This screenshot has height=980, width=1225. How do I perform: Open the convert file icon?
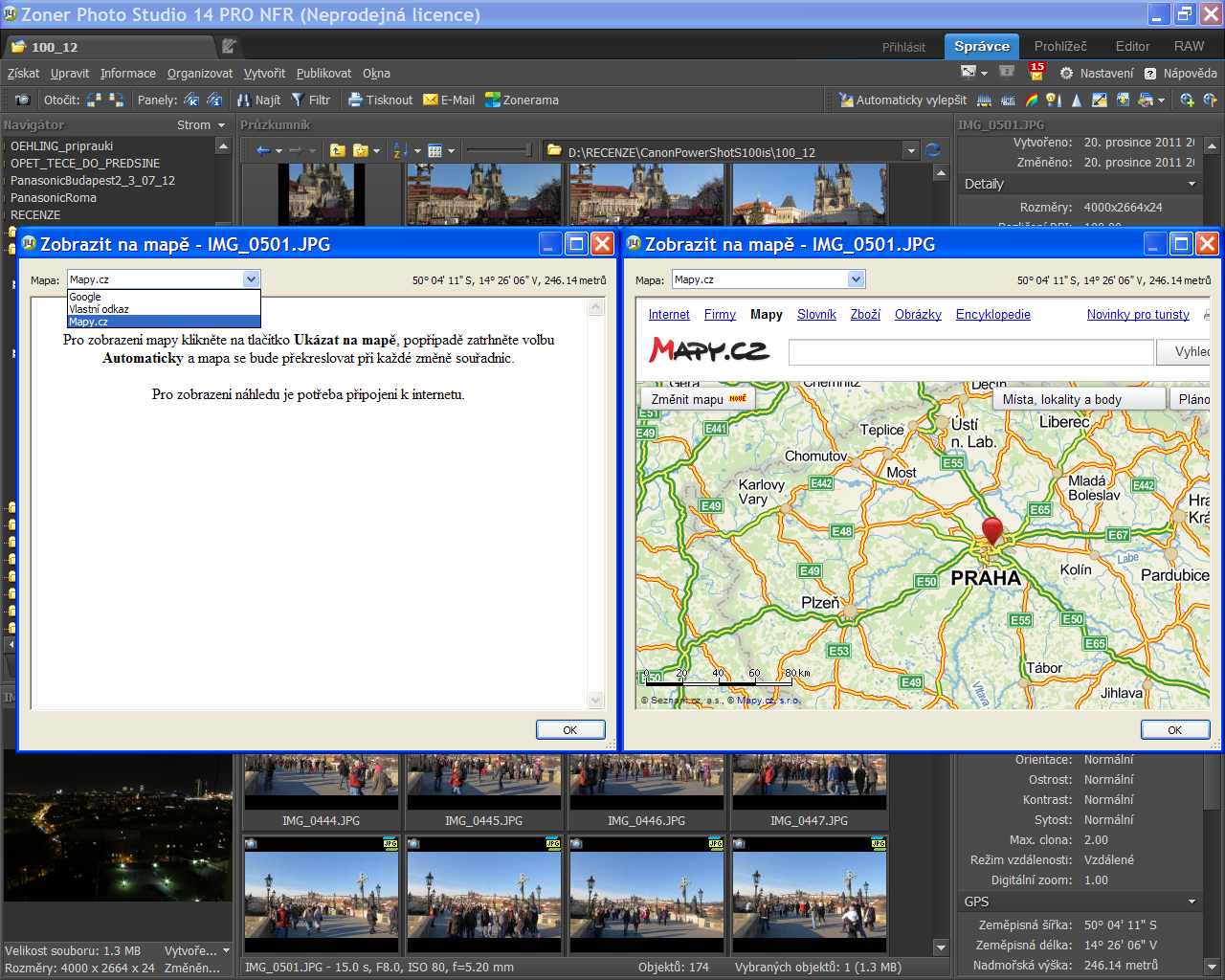1123,100
